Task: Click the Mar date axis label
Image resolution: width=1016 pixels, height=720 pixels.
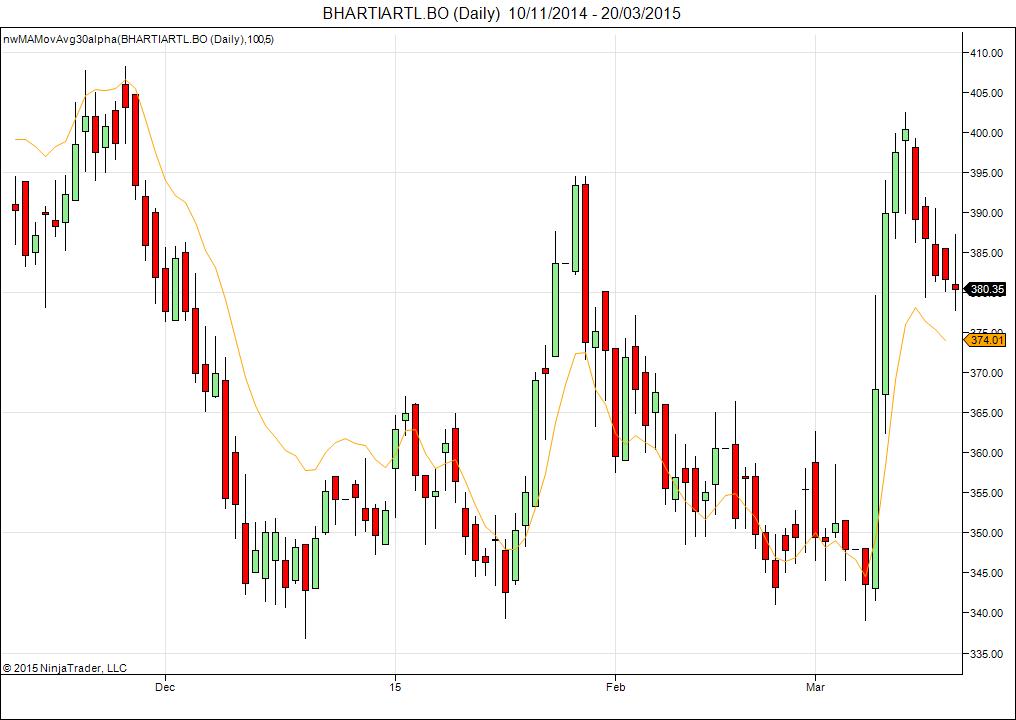Action: [815, 687]
